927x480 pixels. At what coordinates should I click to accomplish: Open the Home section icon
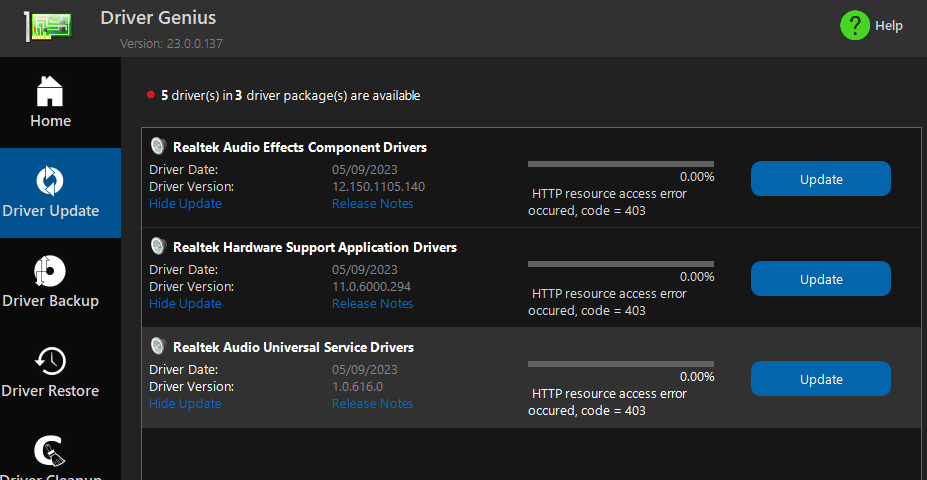(50, 91)
